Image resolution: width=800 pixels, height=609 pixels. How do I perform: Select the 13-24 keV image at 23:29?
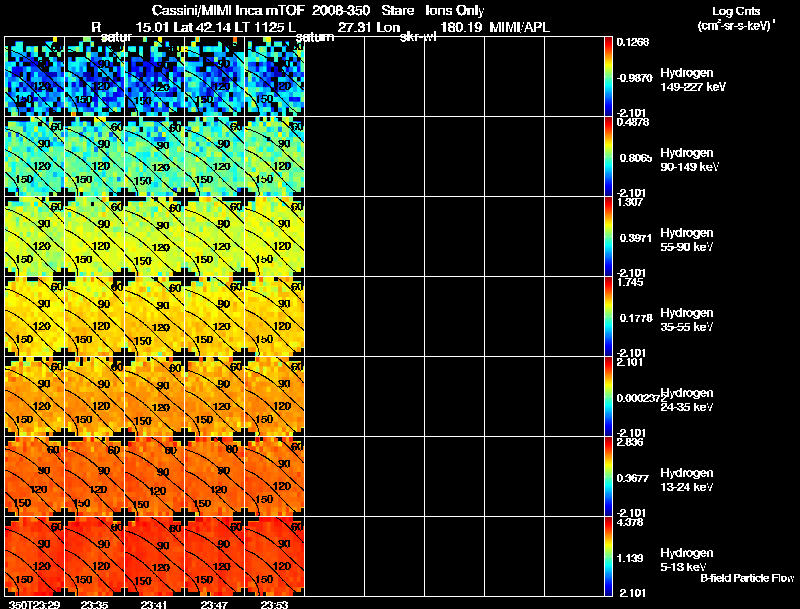point(34,476)
